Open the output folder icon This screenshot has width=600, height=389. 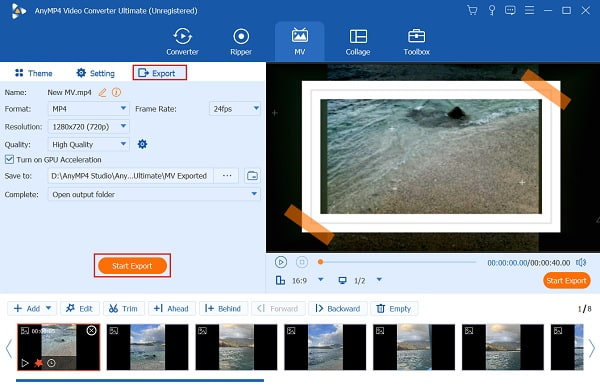click(x=253, y=176)
